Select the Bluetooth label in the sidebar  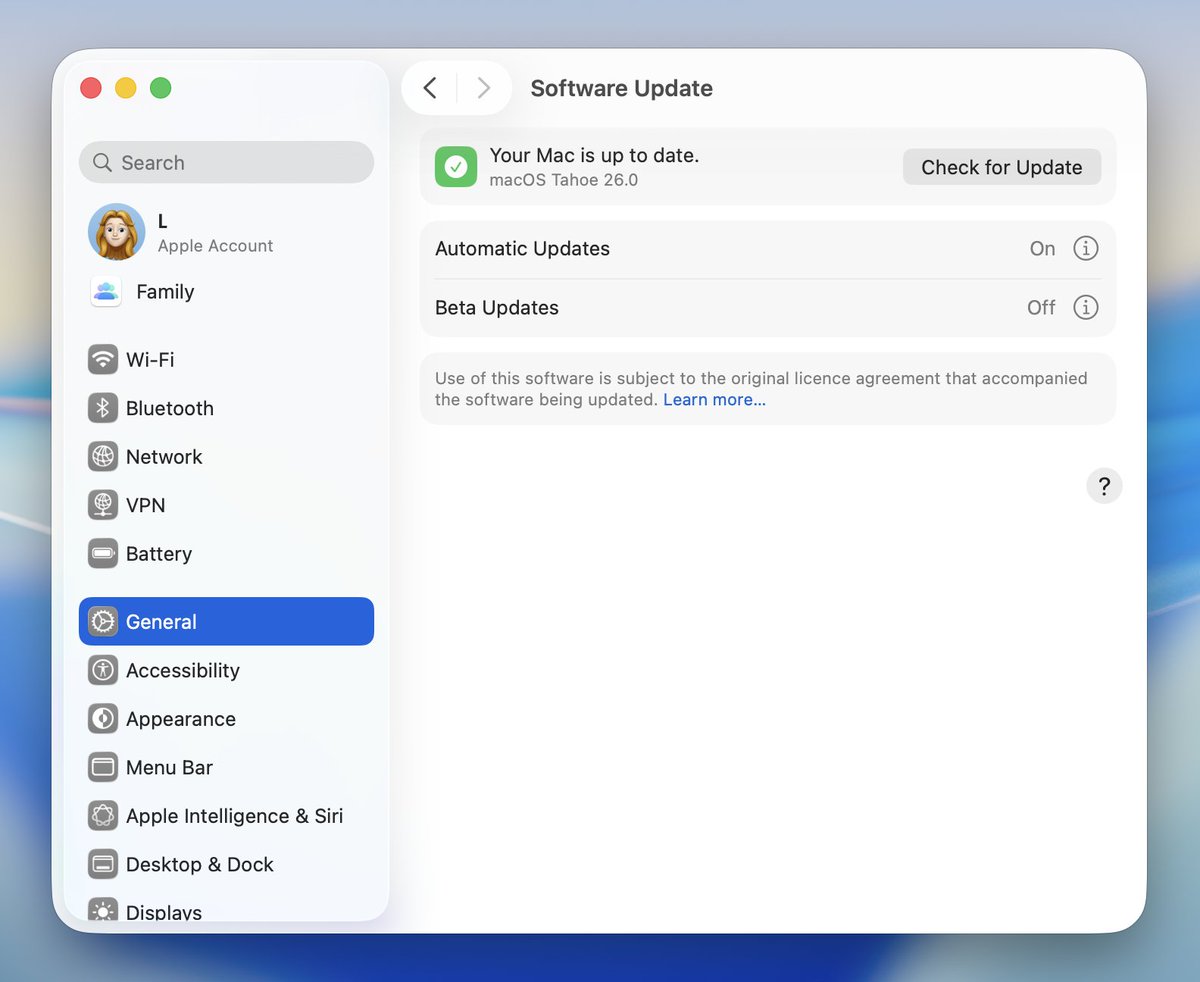(170, 408)
